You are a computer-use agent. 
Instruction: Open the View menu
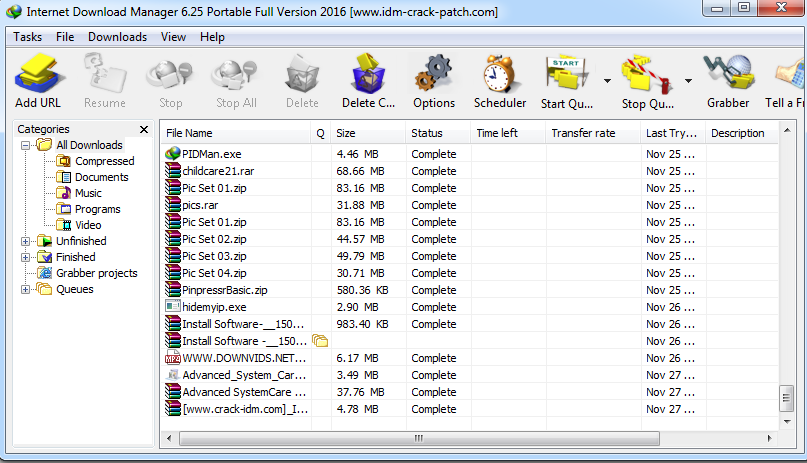click(x=173, y=37)
